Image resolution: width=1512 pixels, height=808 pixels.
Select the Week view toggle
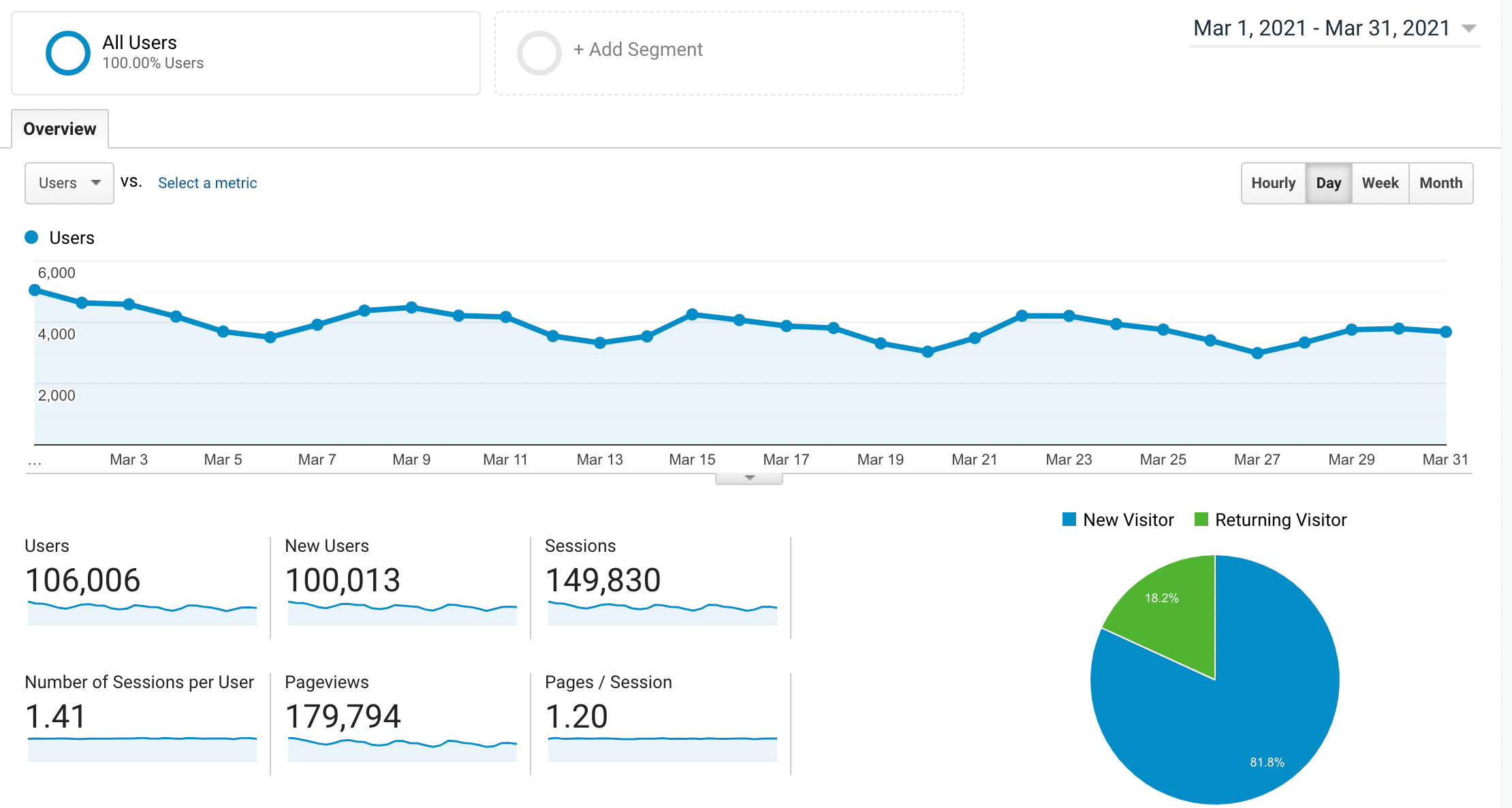click(1382, 184)
